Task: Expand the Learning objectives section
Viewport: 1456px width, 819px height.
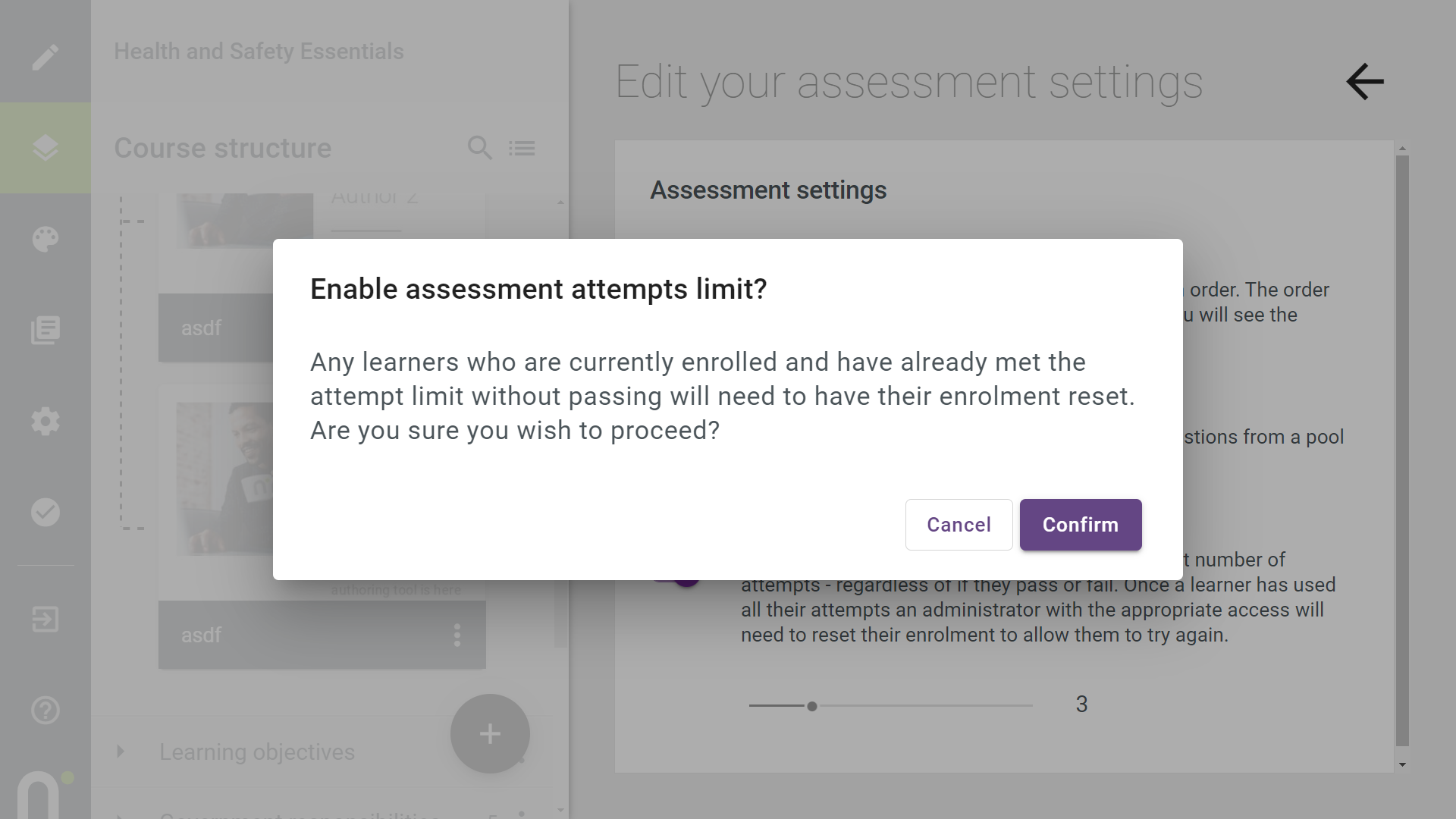Action: click(x=119, y=752)
